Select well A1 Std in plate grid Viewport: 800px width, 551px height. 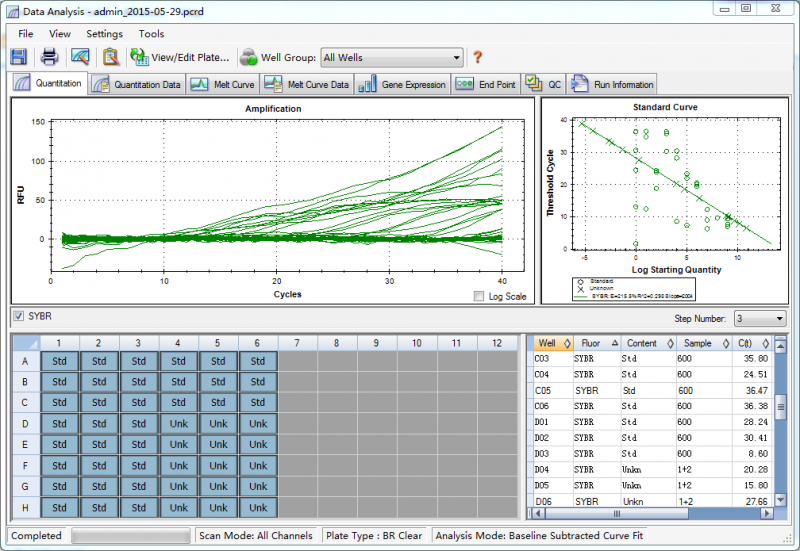point(59,361)
